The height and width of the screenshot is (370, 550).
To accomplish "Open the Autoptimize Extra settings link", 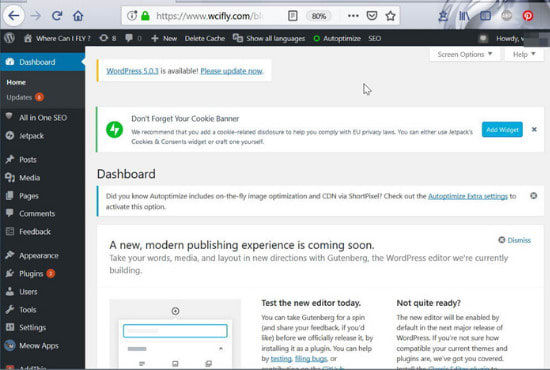I will coord(468,196).
